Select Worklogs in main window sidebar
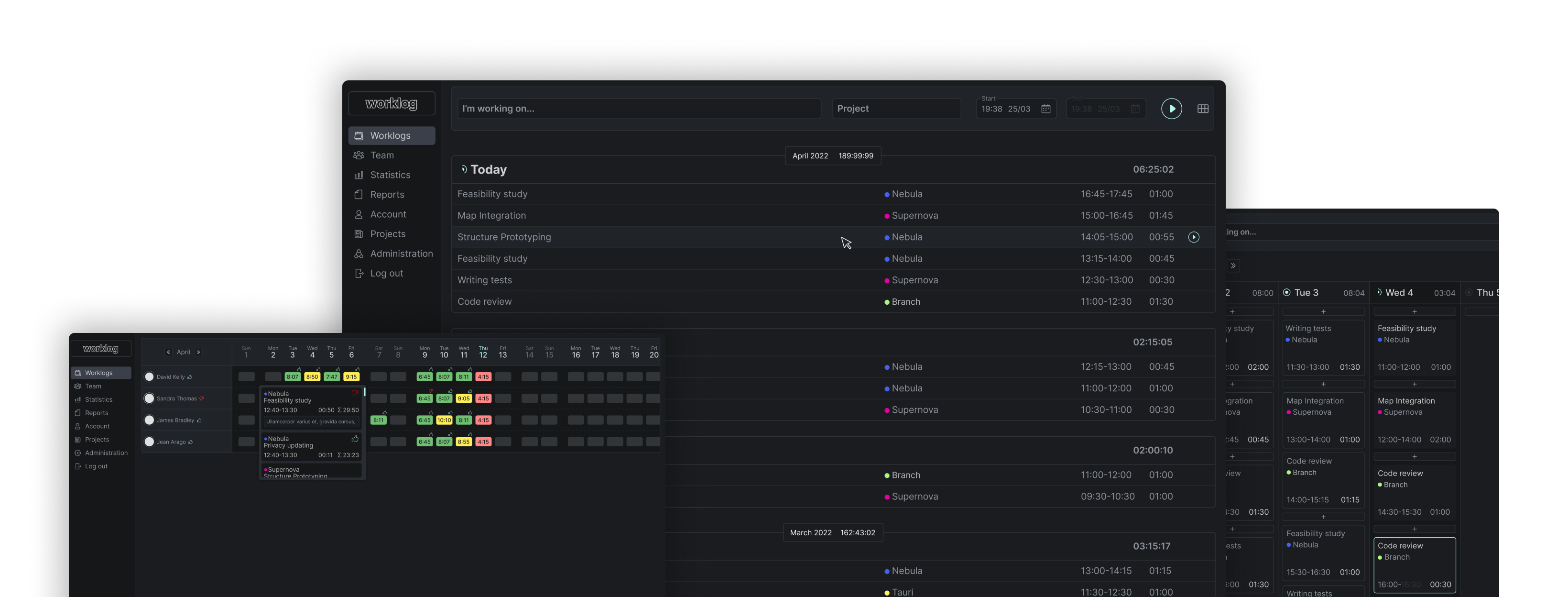Screen dimensions: 1568x597 [x=392, y=135]
